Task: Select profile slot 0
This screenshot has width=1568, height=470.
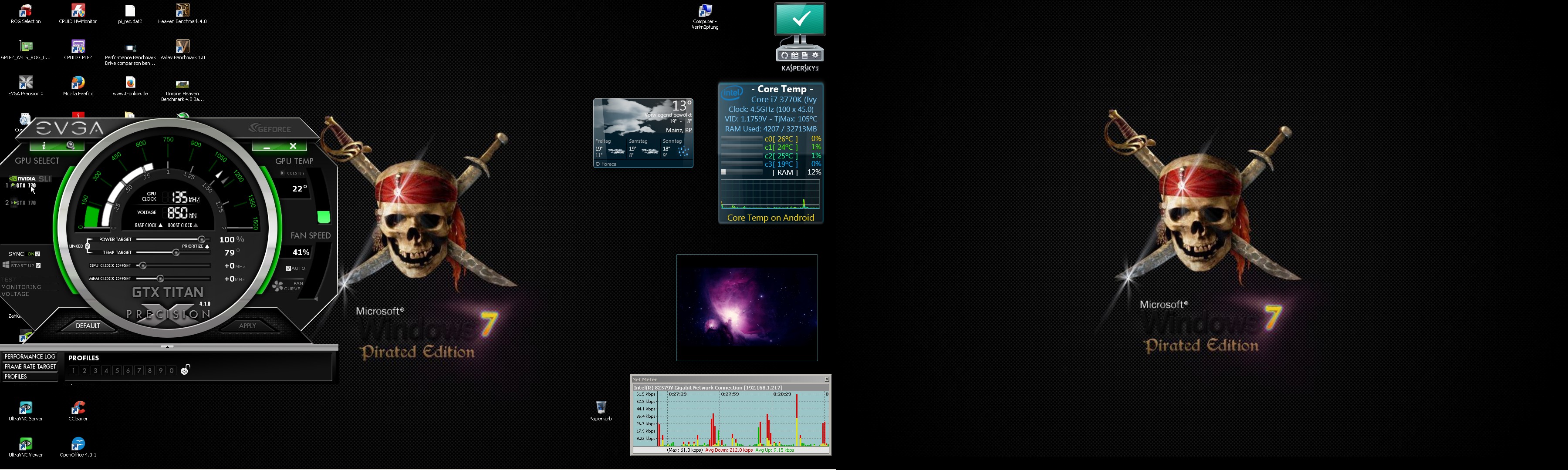Action: tap(172, 370)
